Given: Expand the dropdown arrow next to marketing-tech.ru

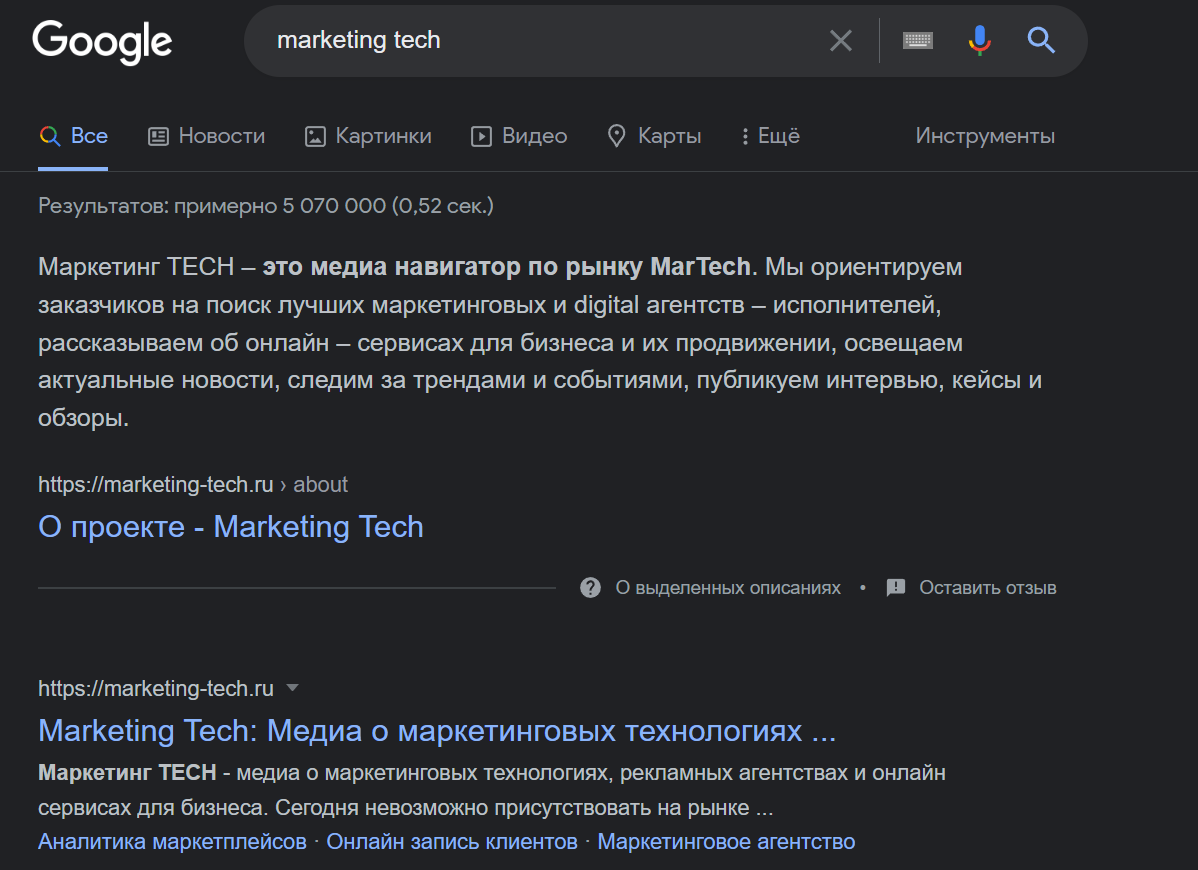Looking at the screenshot, I should coord(292,688).
